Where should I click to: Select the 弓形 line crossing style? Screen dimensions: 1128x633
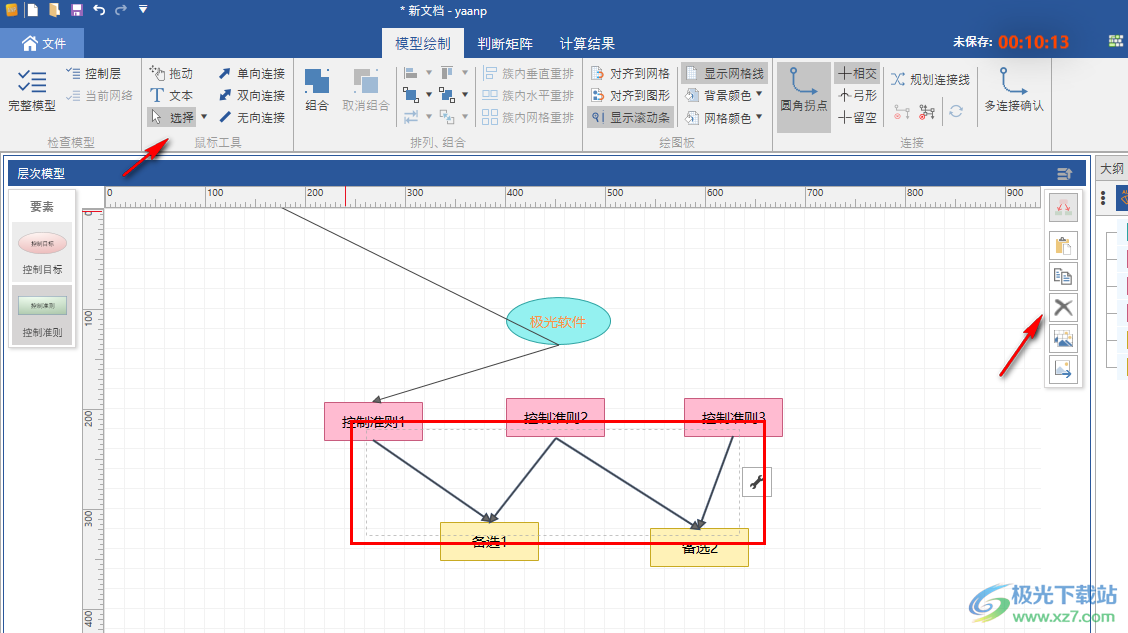click(x=858, y=95)
